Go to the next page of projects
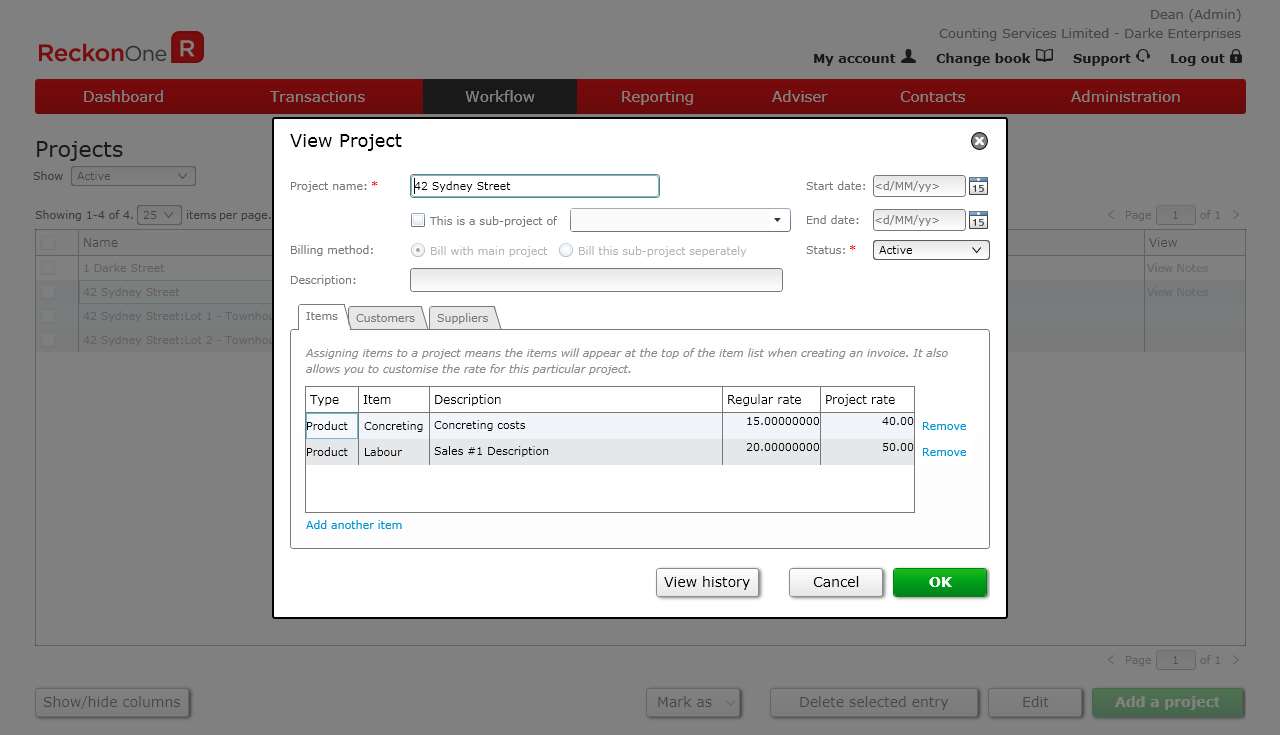This screenshot has width=1280, height=735. coord(1236,213)
